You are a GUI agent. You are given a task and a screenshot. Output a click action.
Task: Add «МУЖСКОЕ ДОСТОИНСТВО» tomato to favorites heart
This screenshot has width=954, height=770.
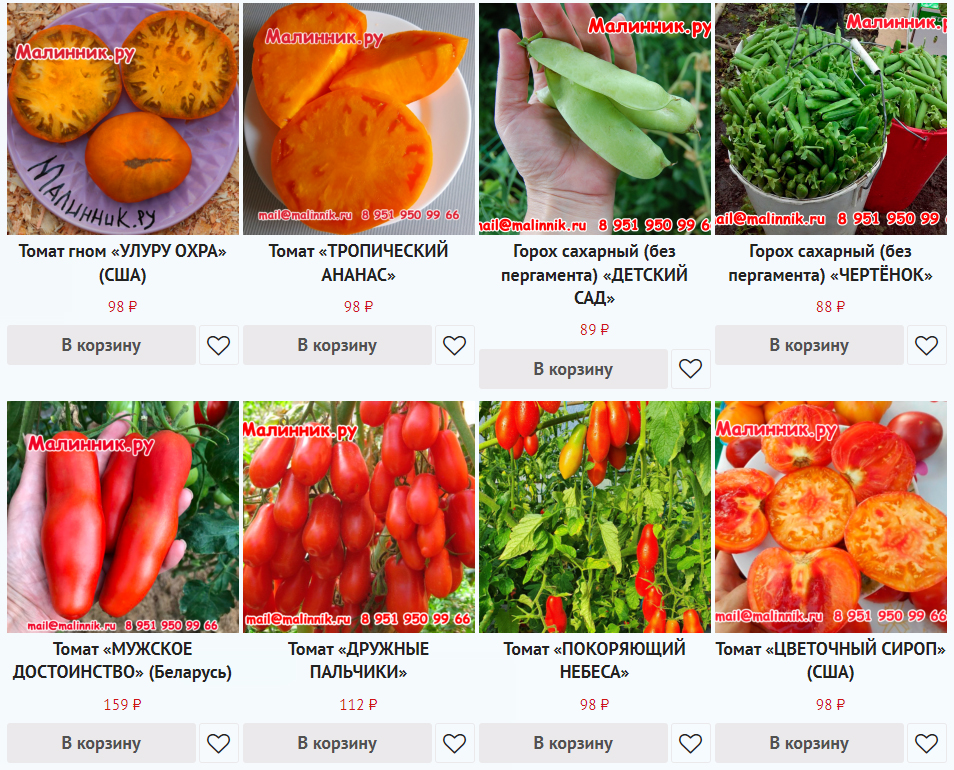tap(218, 743)
